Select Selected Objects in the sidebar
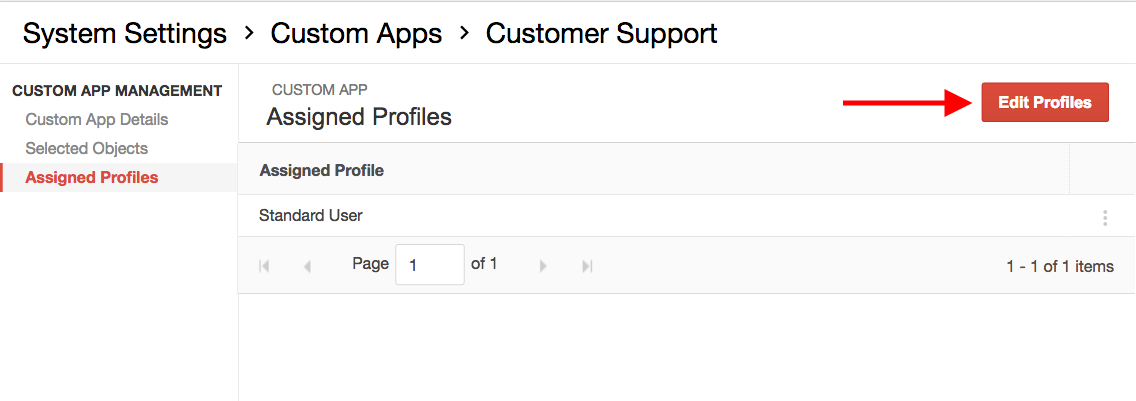Viewport: 1136px width, 401px height. (x=86, y=148)
